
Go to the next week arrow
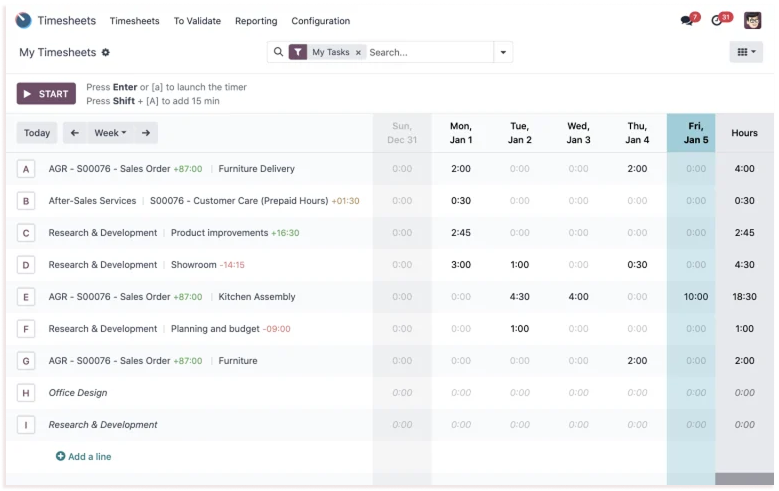coord(146,133)
